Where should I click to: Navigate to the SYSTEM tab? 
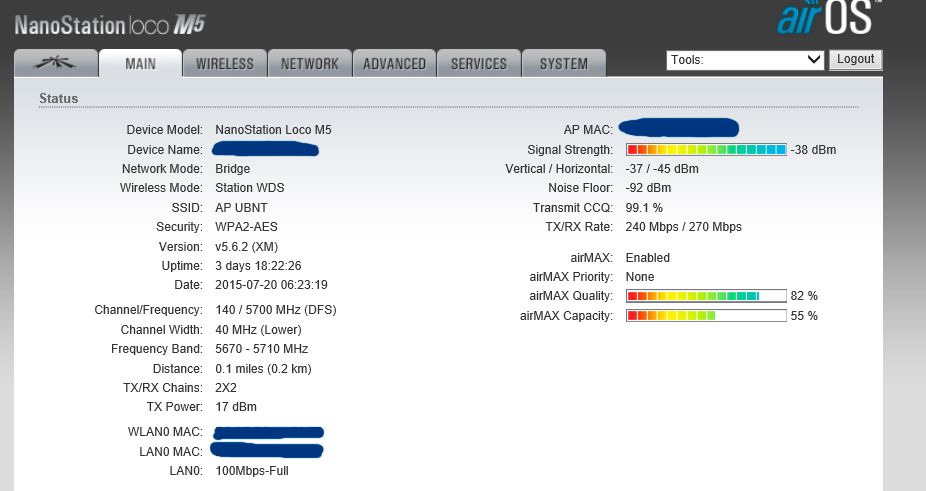click(x=563, y=64)
